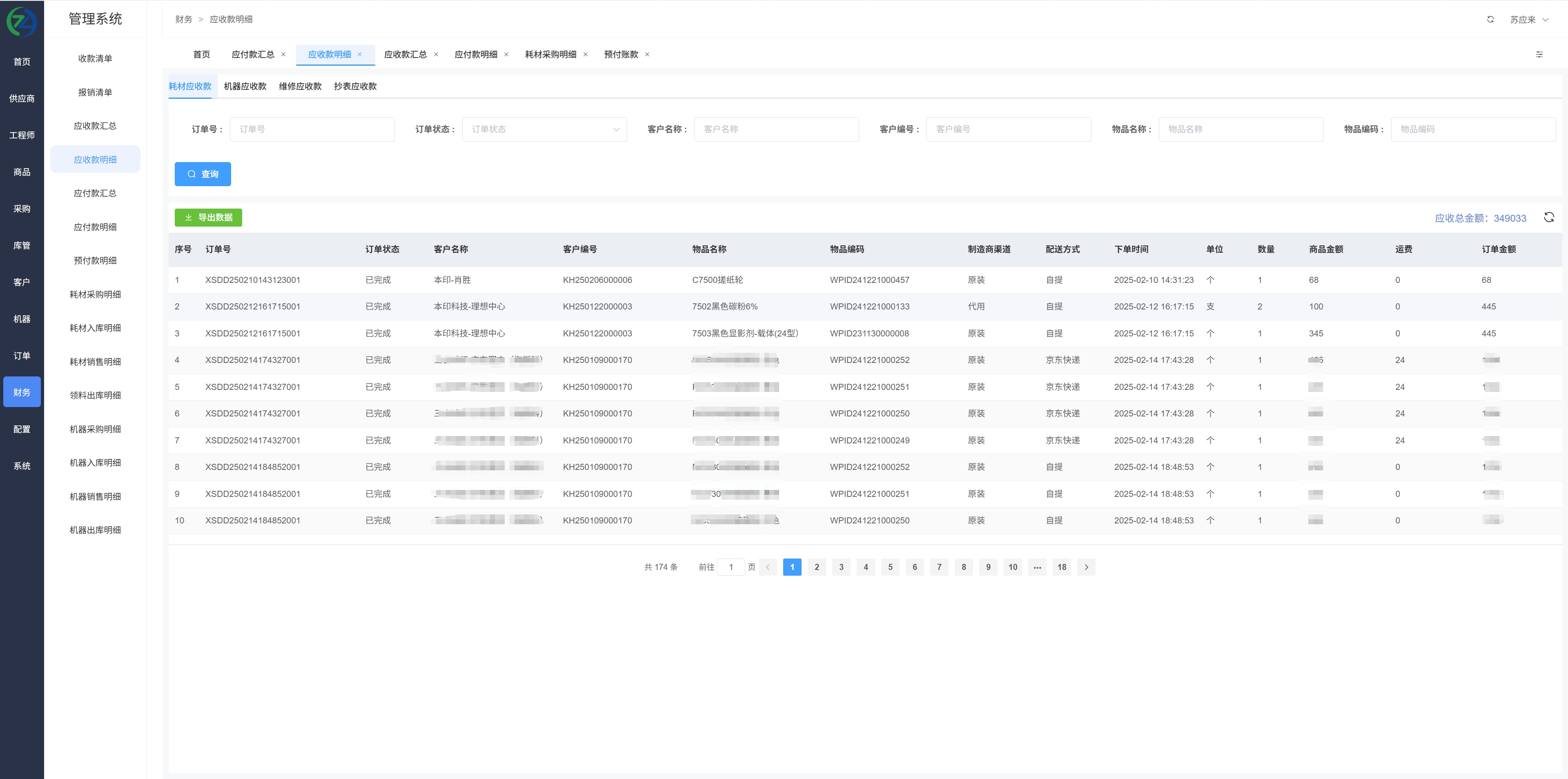The height and width of the screenshot is (779, 1568).
Task: Go to page 2
Action: click(817, 567)
